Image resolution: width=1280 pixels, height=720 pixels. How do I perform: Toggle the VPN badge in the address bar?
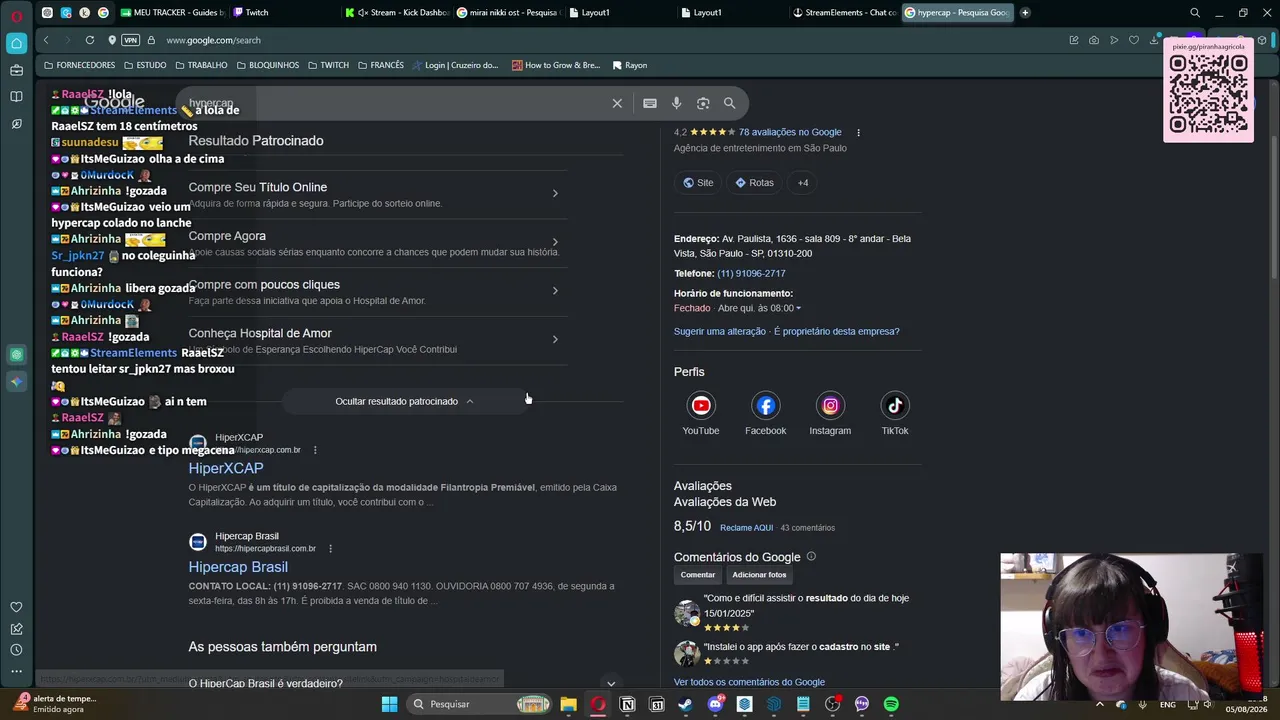(x=130, y=40)
